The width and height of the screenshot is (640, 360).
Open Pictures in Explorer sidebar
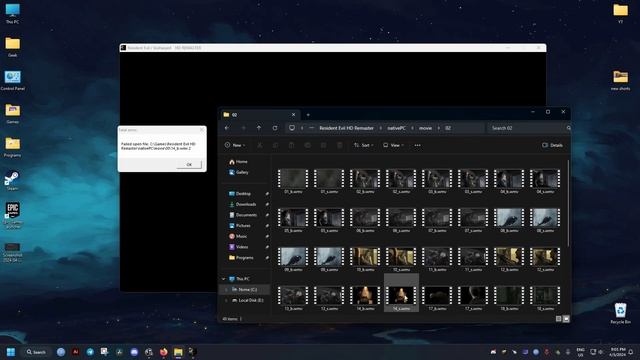click(x=240, y=225)
